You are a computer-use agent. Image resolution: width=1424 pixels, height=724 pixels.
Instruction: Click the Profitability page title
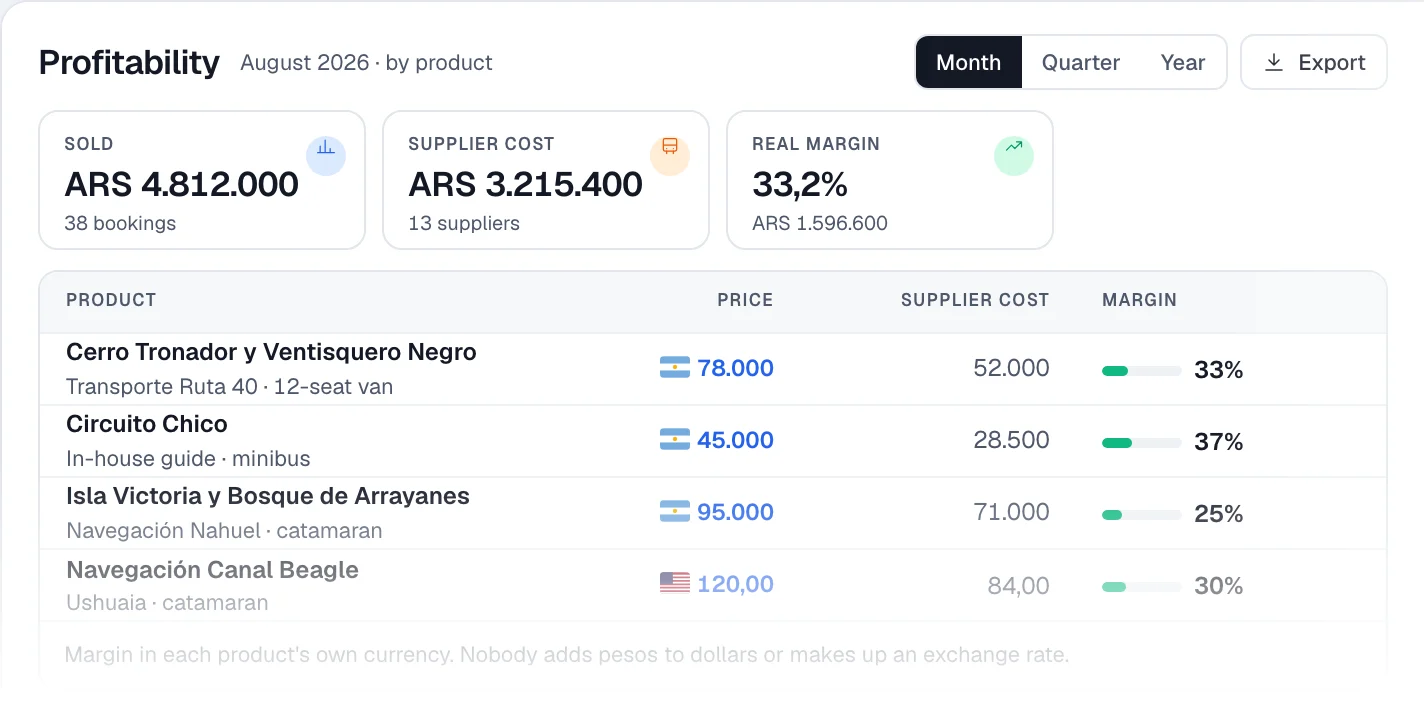pyautogui.click(x=129, y=63)
